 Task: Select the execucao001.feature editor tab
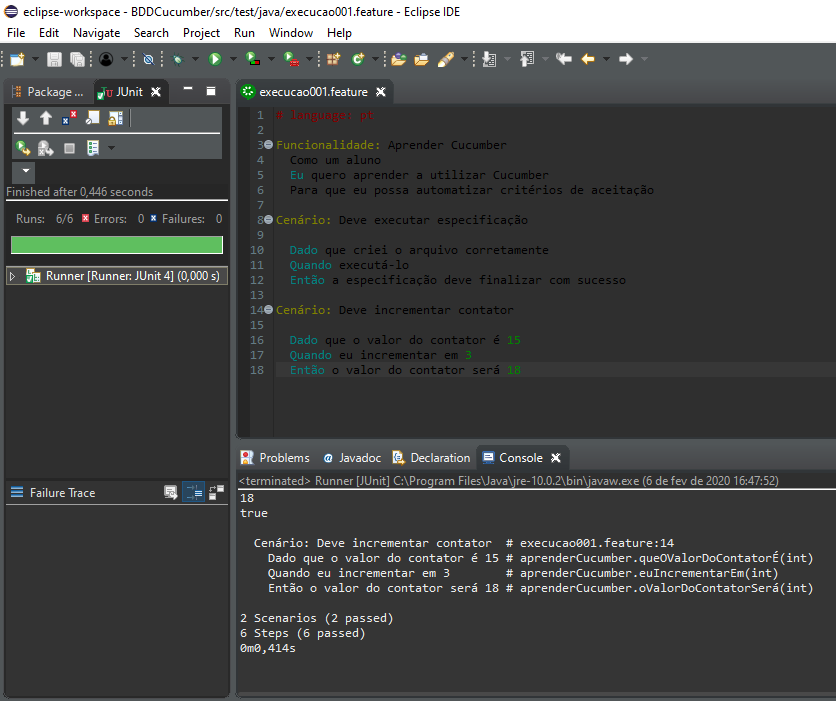314,92
